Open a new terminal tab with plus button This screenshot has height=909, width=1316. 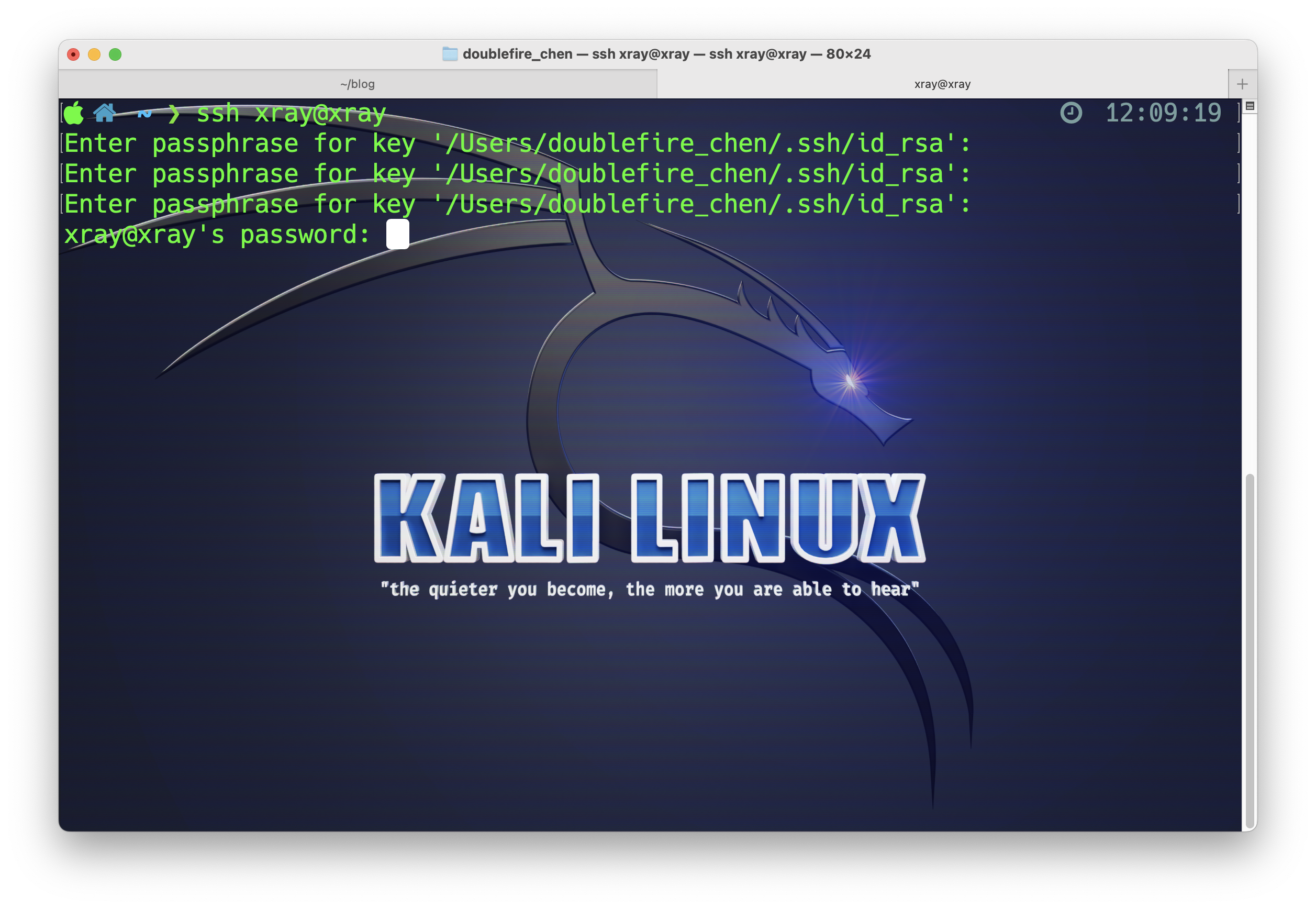coord(1242,84)
